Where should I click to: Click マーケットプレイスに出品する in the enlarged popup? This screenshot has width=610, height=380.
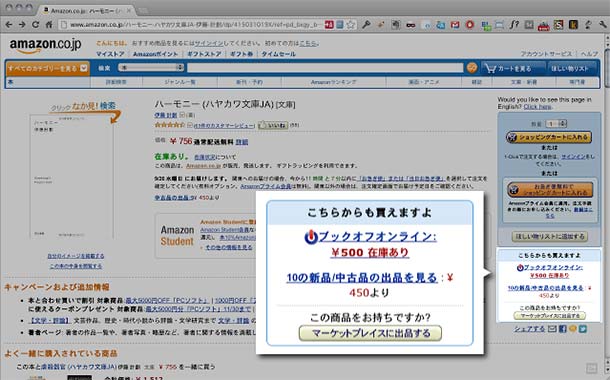[370, 333]
